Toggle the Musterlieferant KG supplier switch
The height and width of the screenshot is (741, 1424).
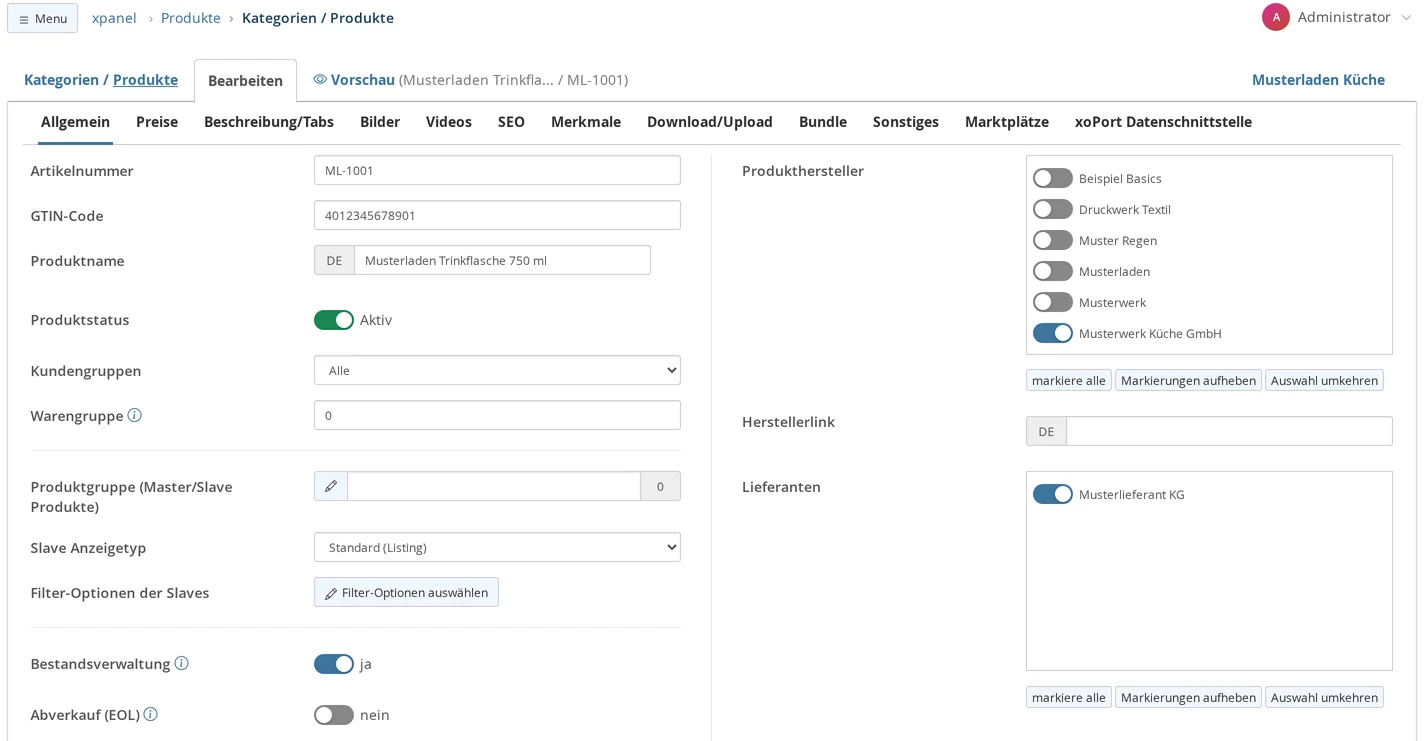(1053, 494)
